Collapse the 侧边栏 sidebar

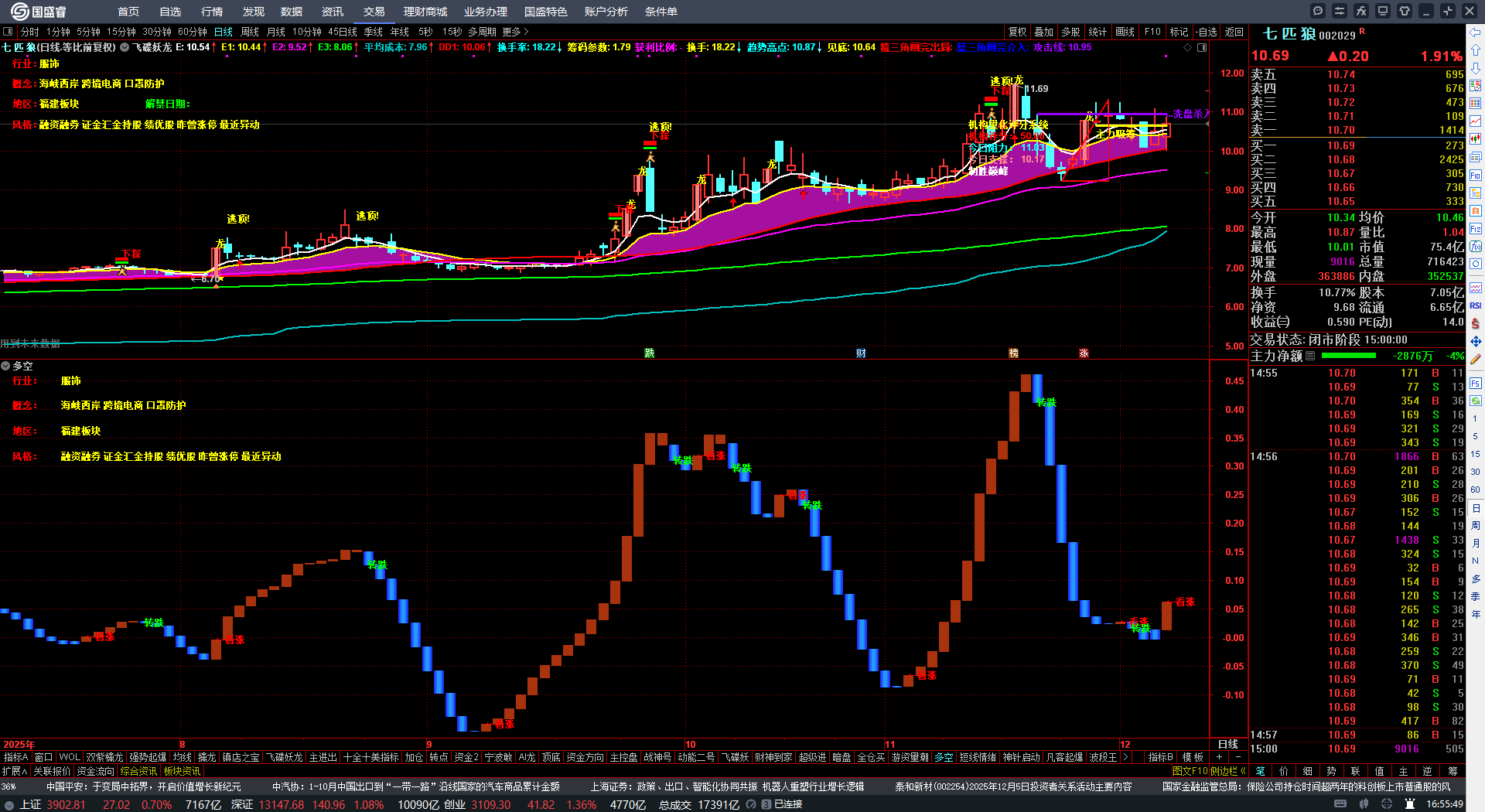click(x=1228, y=771)
